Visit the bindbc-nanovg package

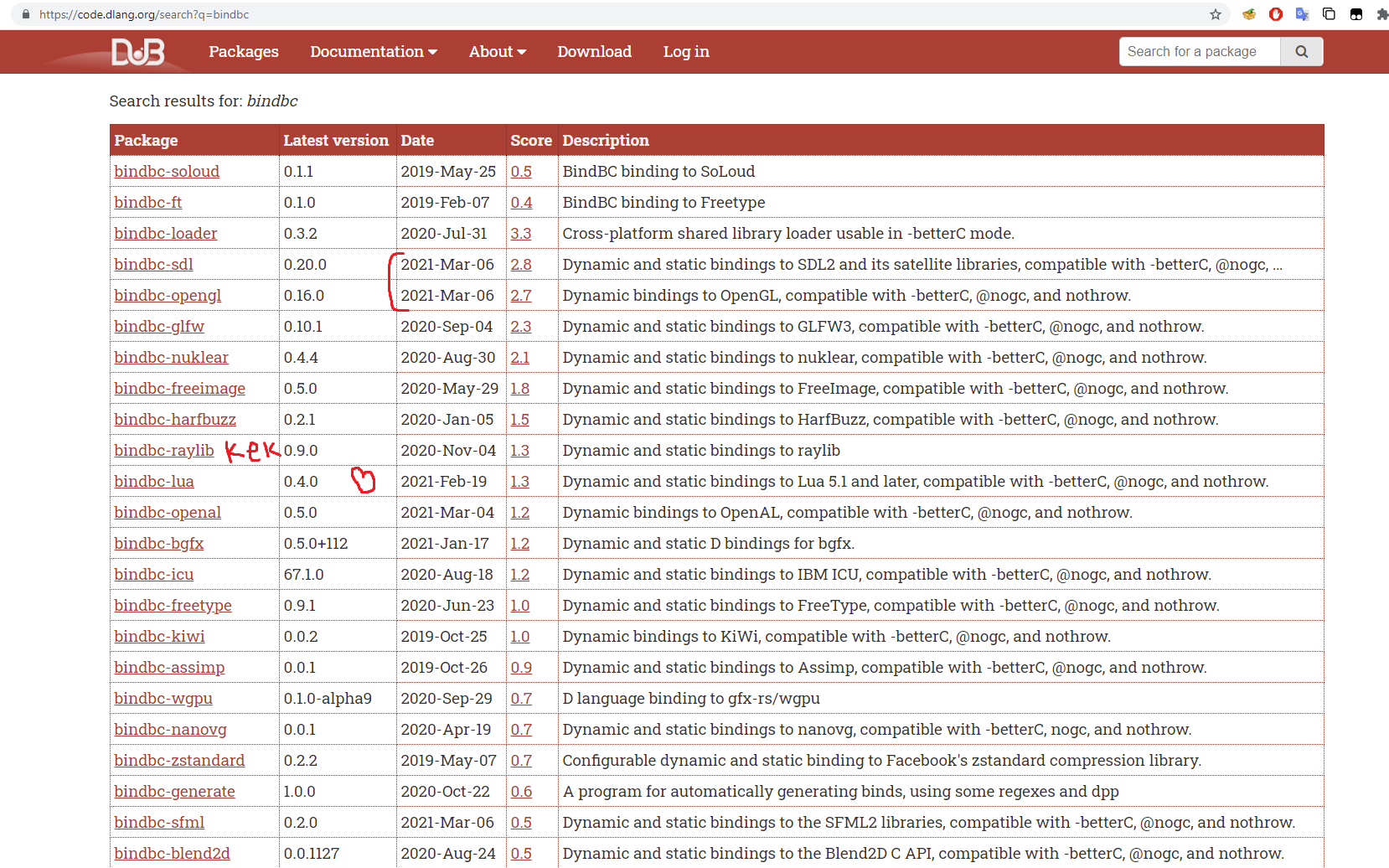click(x=171, y=730)
